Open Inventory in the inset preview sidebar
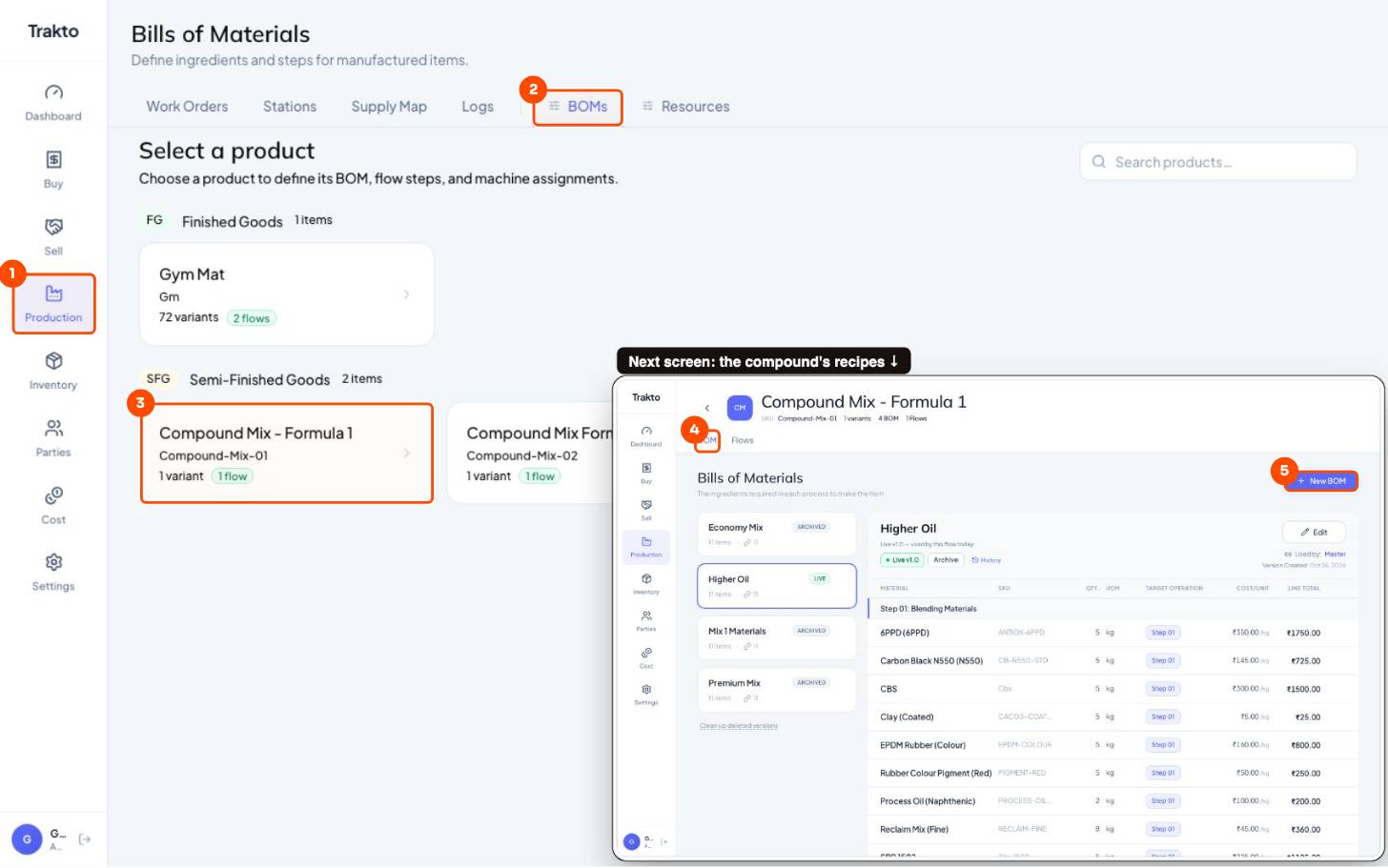This screenshot has width=1388, height=868. (646, 584)
